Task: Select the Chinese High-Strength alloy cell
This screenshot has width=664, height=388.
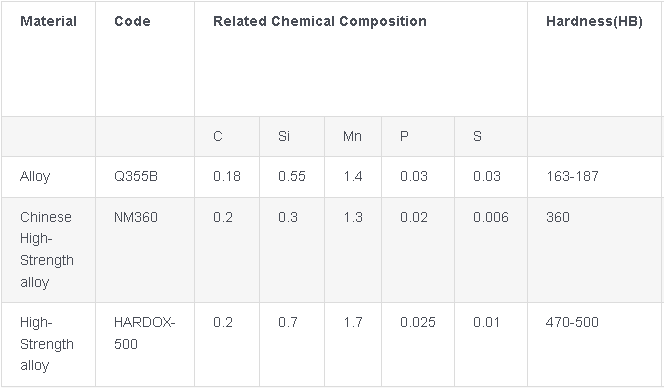Action: point(47,249)
